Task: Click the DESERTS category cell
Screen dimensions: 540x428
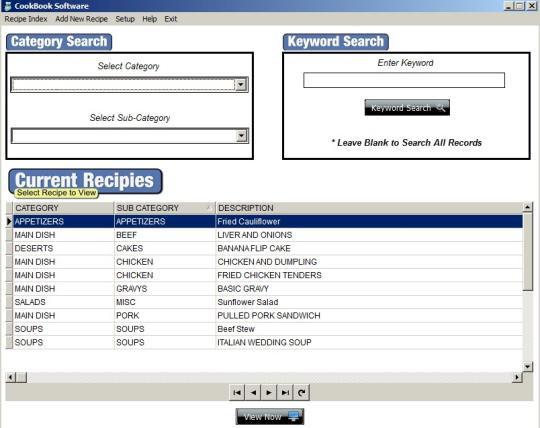Action: point(63,248)
